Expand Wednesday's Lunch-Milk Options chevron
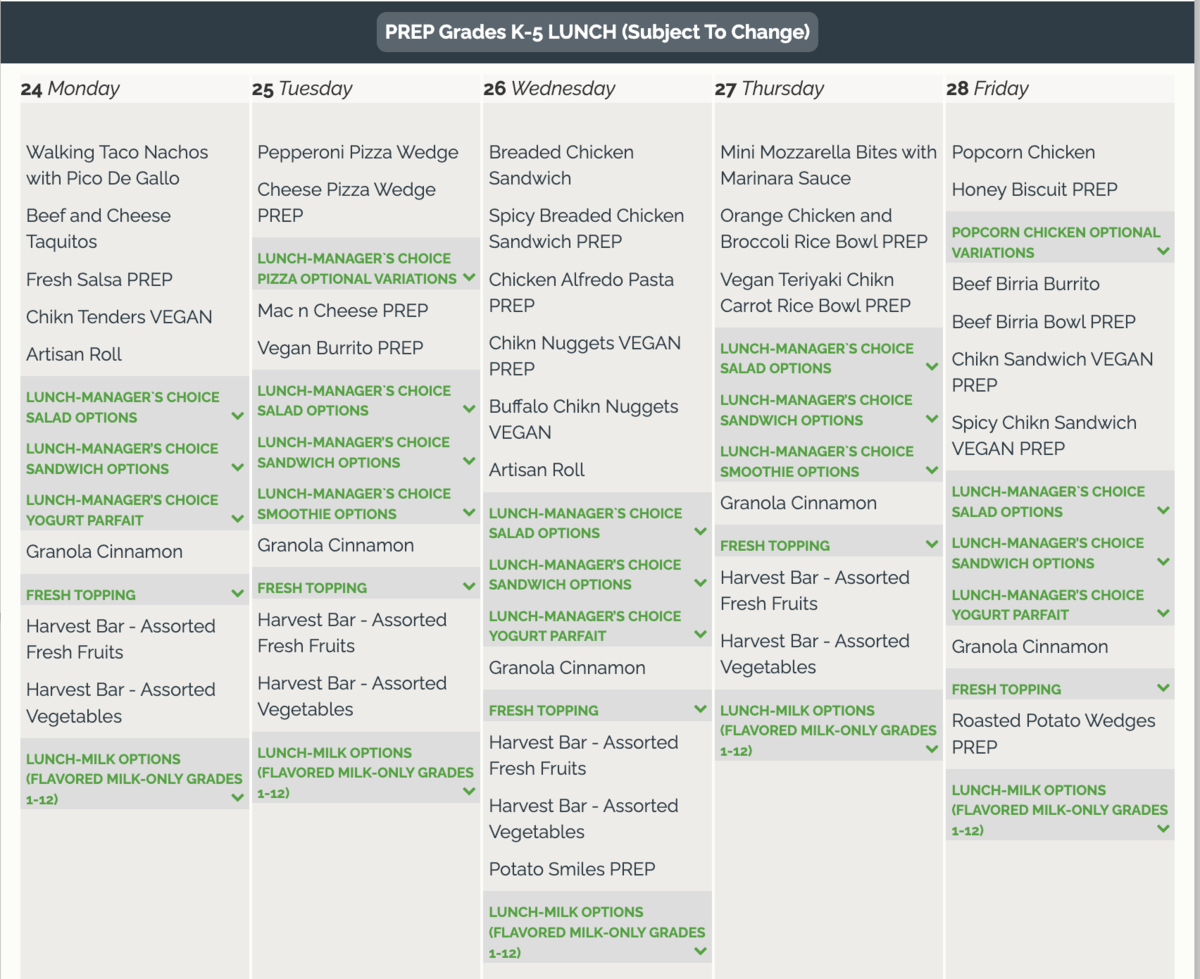 click(700, 951)
